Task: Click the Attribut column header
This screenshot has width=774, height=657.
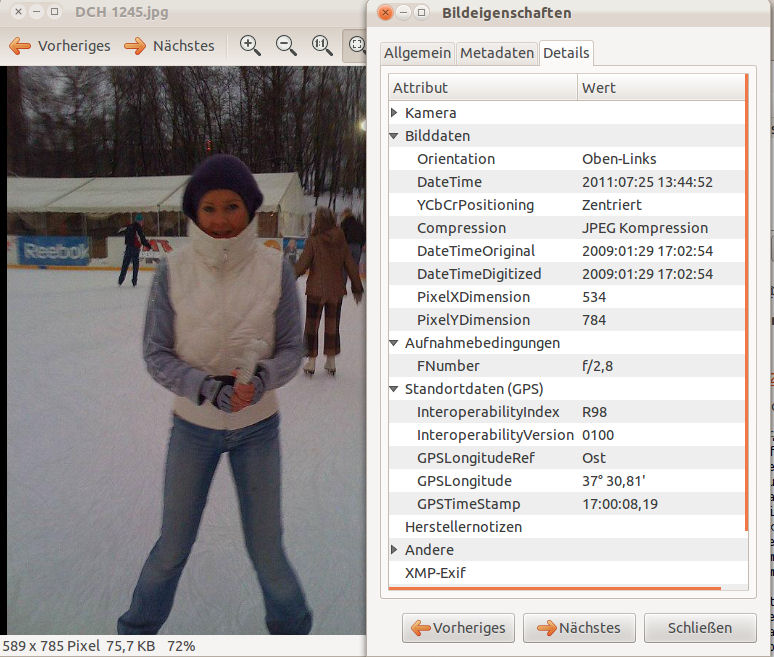Action: pos(483,88)
